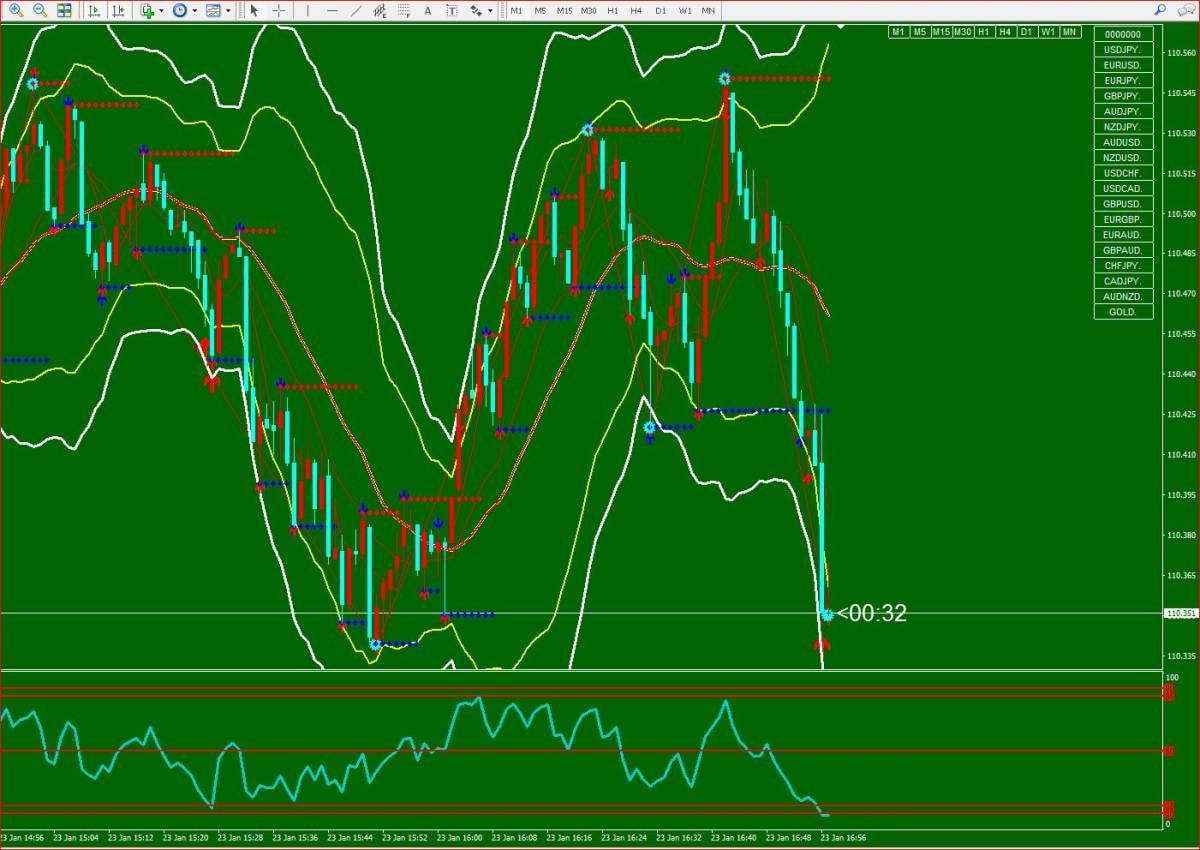Switch to M15 timeframe in the toolbar
This screenshot has height=850, width=1200.
pos(565,10)
